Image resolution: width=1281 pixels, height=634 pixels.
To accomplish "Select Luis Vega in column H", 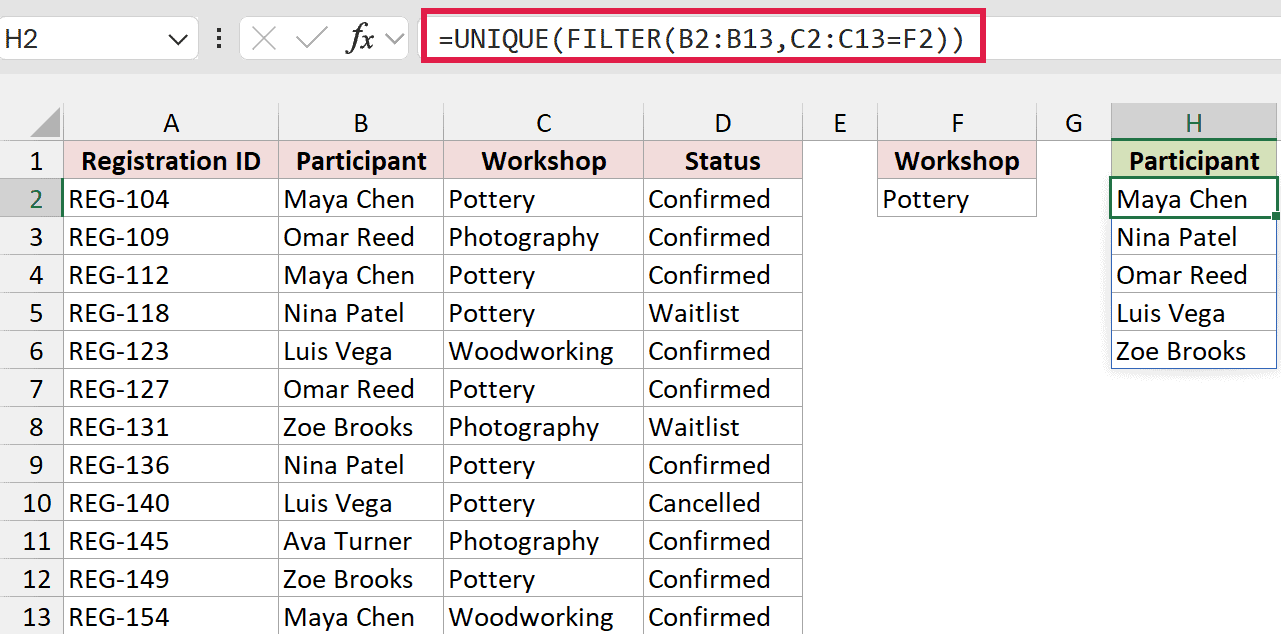I will click(1195, 313).
